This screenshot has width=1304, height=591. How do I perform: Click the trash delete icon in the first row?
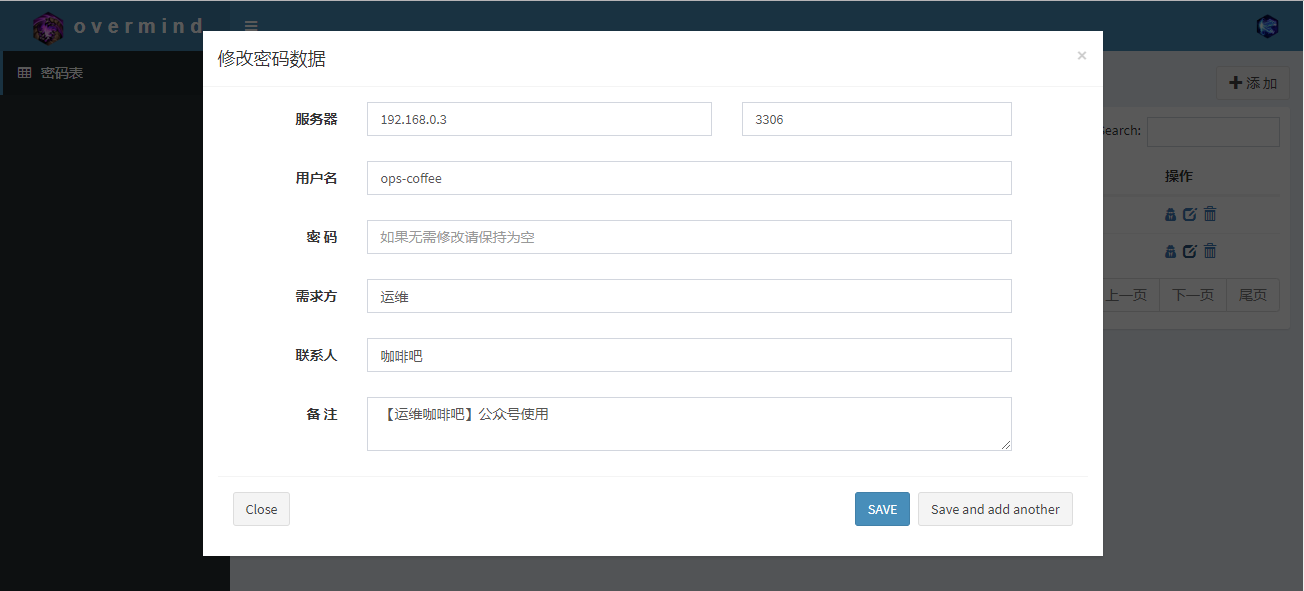click(x=1209, y=213)
